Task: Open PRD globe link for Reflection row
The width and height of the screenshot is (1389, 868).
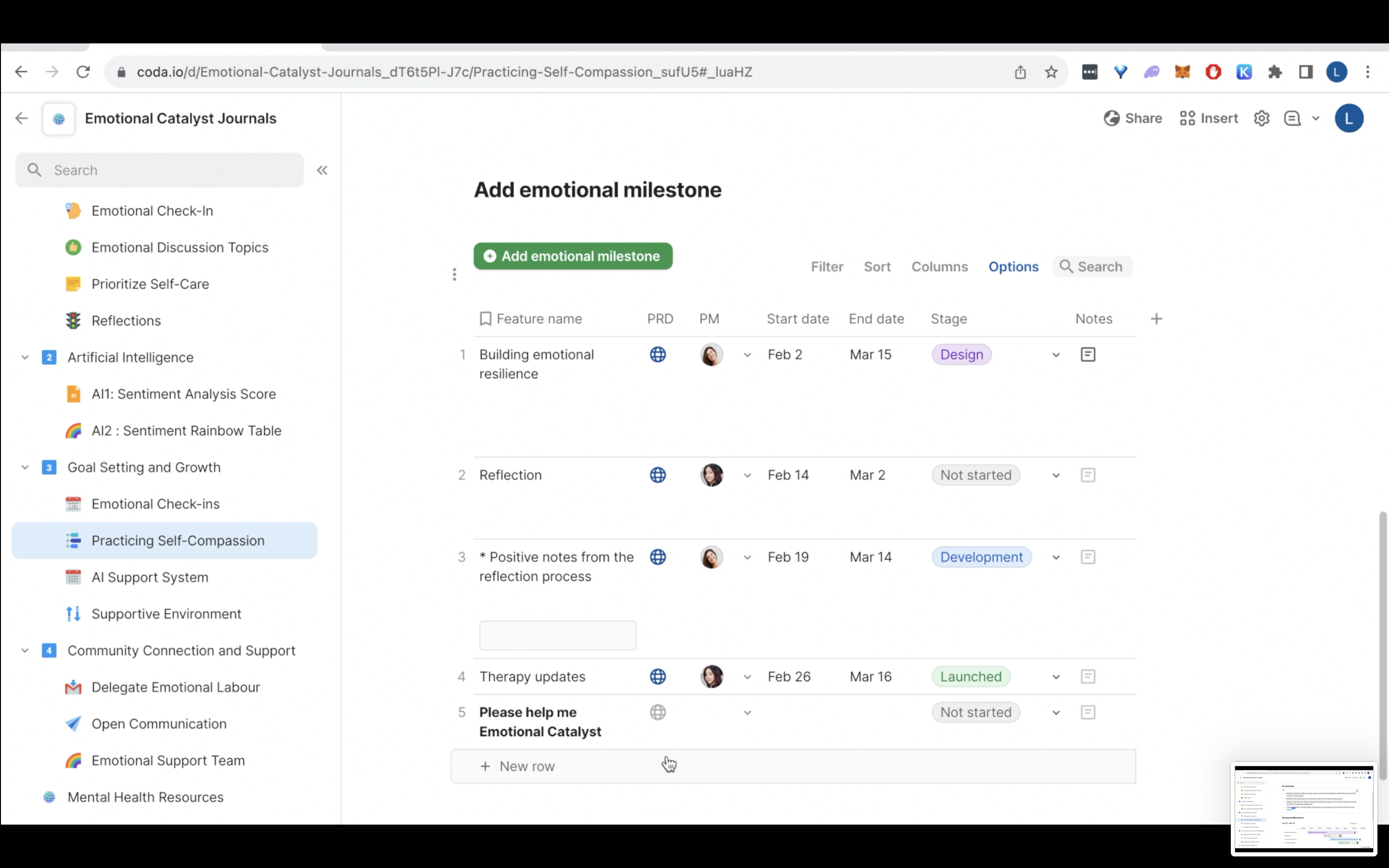Action: click(x=658, y=475)
